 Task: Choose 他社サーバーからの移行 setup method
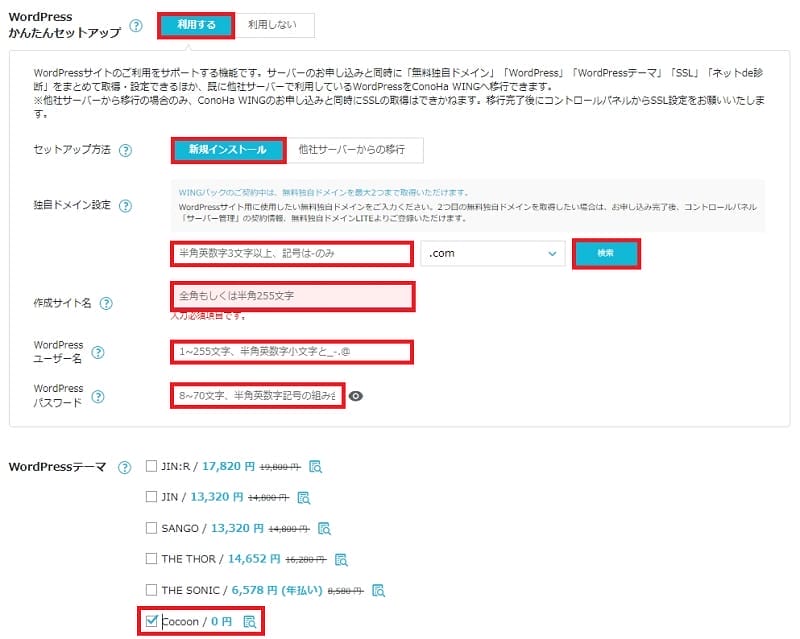coord(357,150)
